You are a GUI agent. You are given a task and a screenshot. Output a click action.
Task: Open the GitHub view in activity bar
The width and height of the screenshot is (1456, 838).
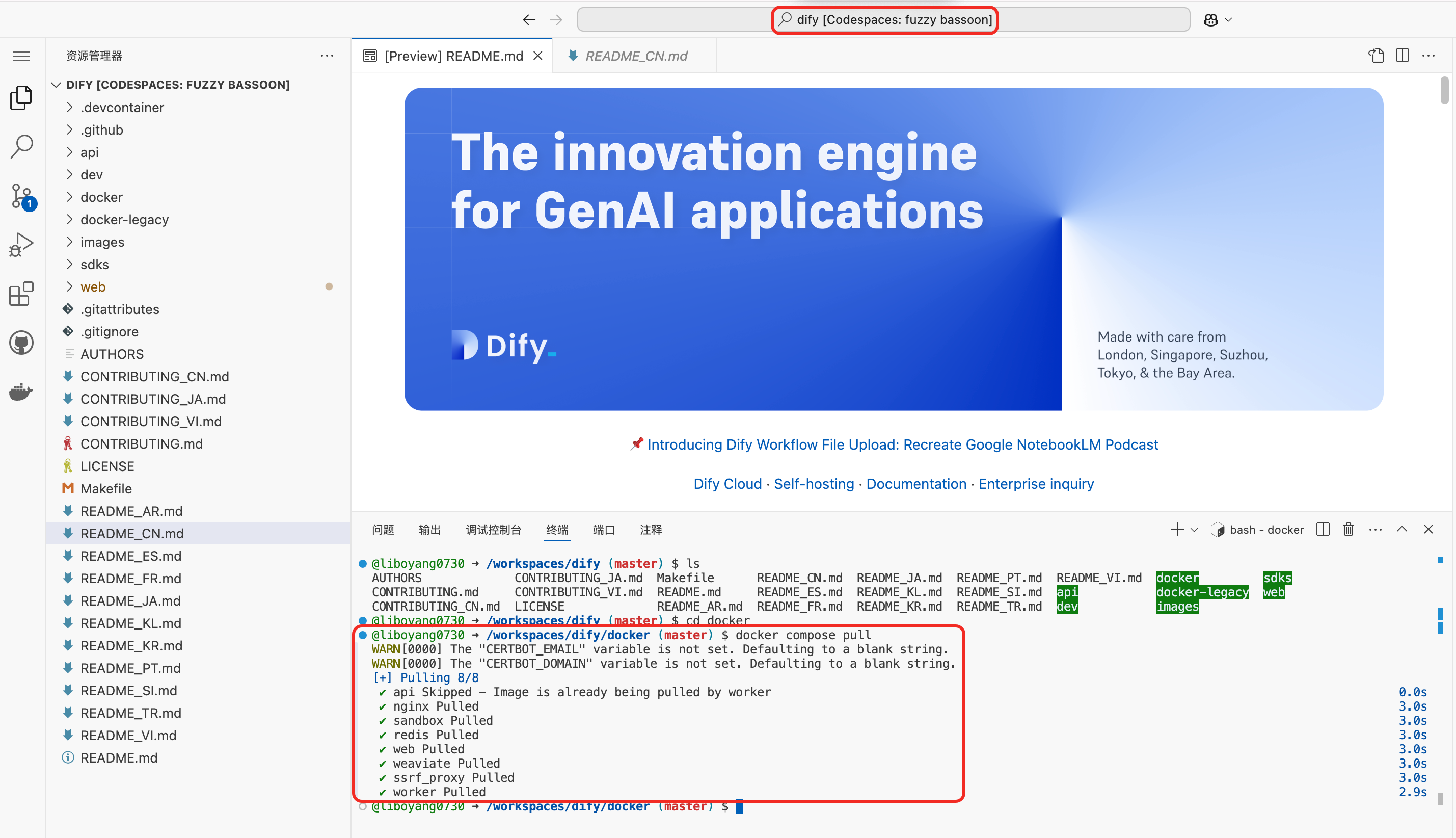point(22,343)
